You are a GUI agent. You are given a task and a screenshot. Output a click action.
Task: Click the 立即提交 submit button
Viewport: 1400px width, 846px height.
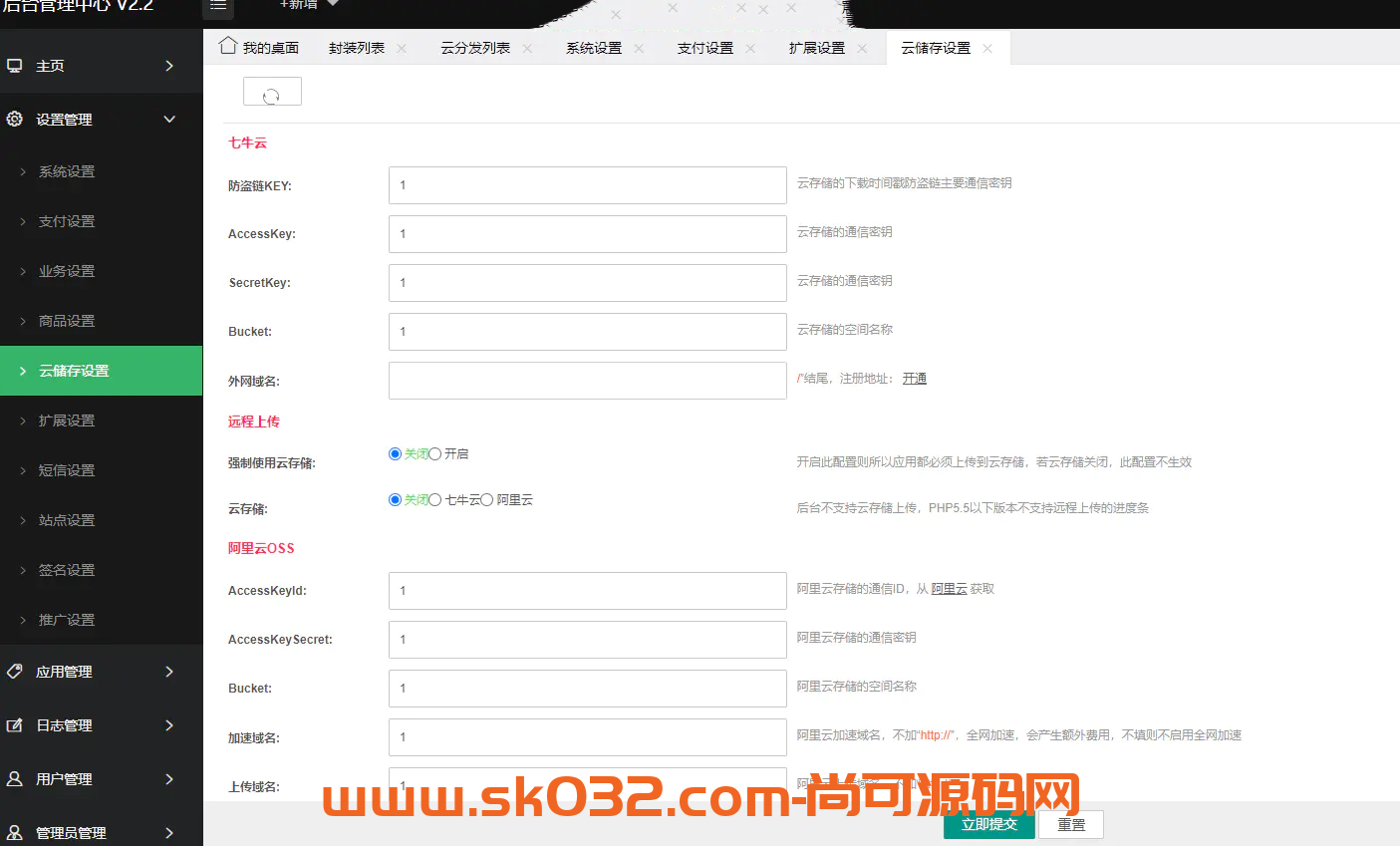pos(989,824)
